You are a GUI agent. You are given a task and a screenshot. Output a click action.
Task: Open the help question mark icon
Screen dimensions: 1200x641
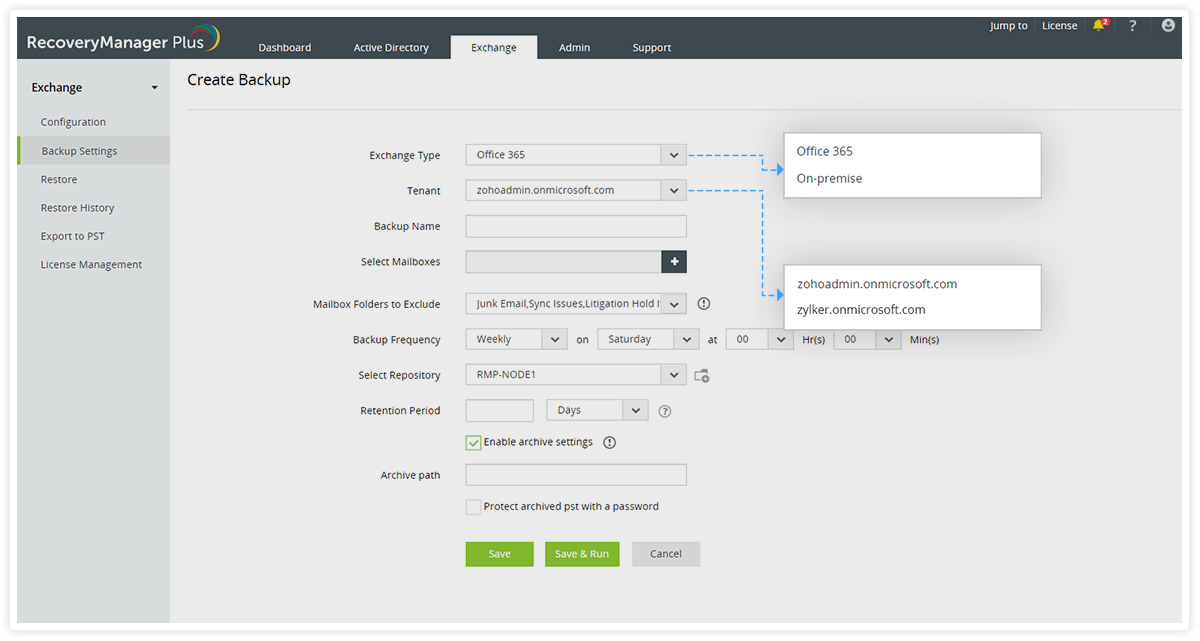(x=1132, y=26)
